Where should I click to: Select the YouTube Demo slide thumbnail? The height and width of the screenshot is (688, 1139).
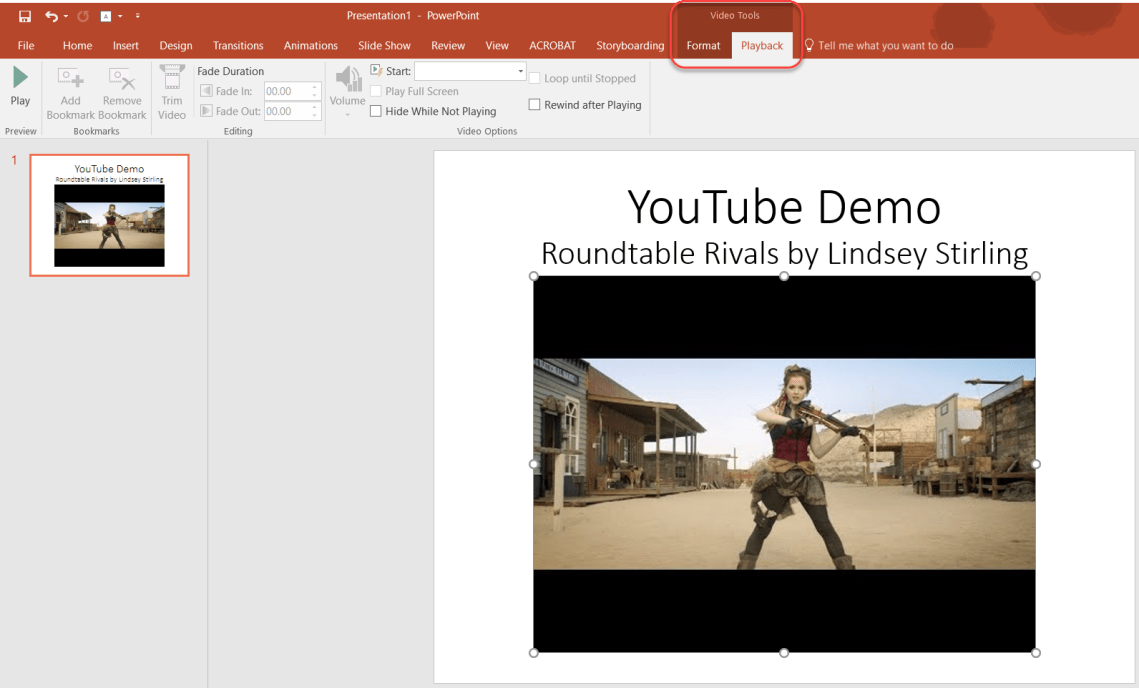tap(109, 214)
